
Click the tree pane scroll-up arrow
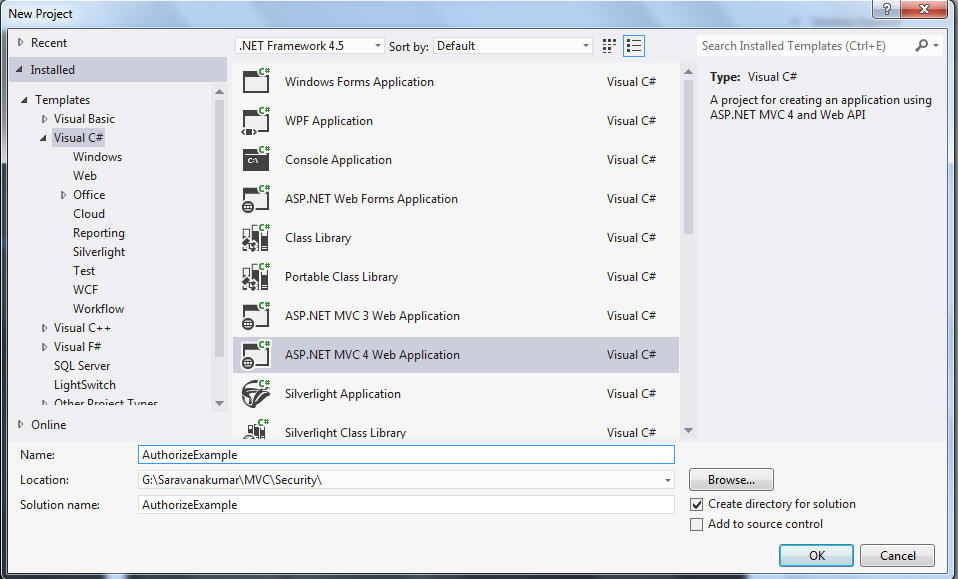click(219, 92)
